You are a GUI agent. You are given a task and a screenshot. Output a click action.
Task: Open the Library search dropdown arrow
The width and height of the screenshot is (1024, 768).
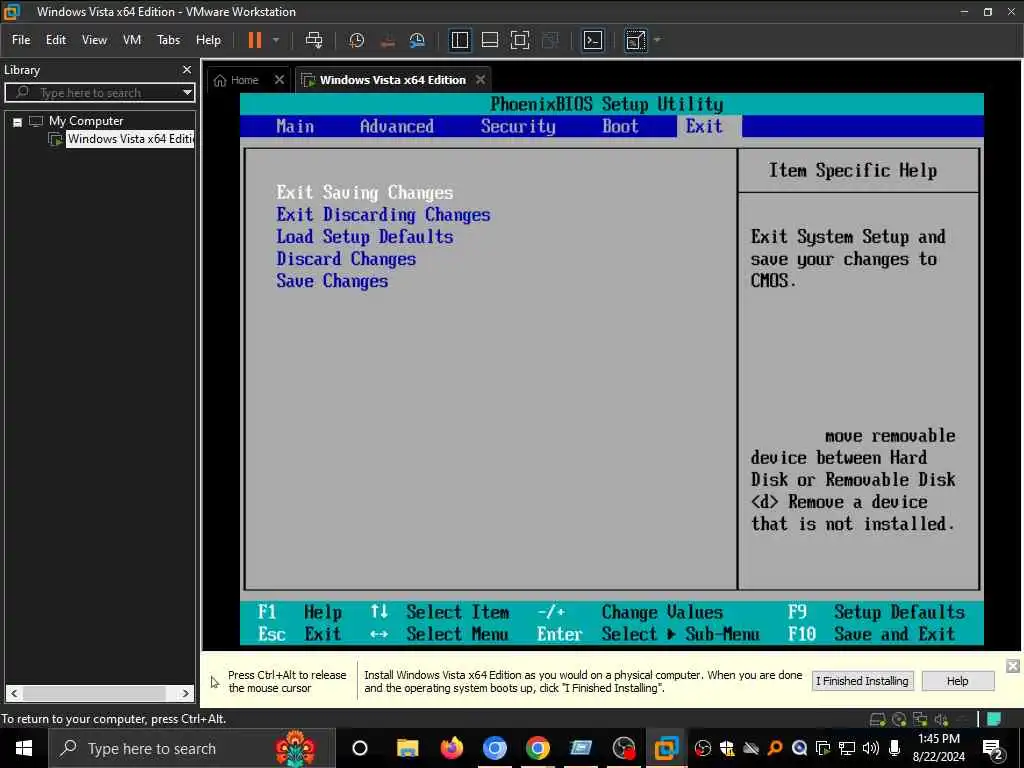(x=187, y=93)
